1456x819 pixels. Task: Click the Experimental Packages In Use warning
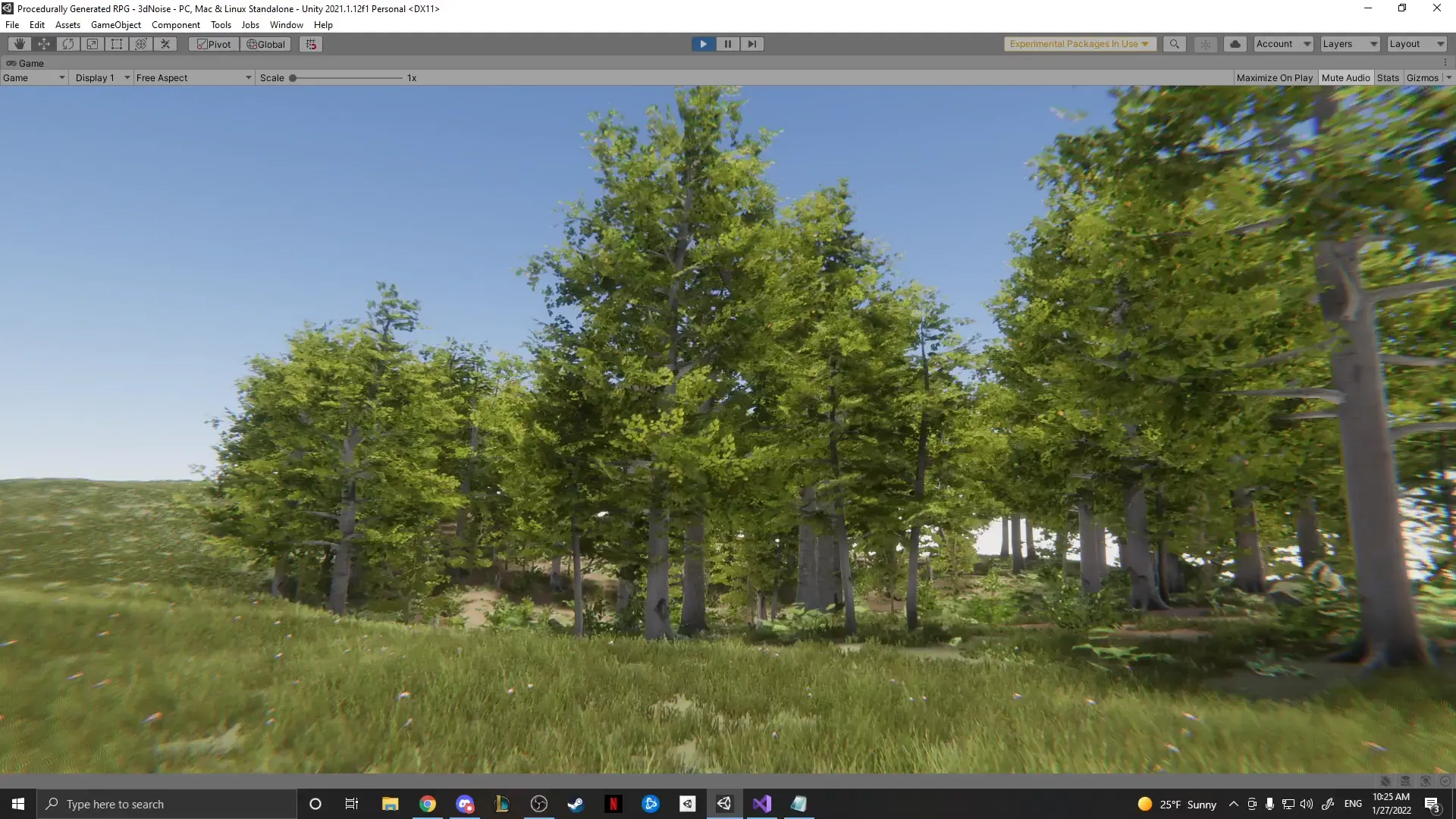pyautogui.click(x=1078, y=44)
